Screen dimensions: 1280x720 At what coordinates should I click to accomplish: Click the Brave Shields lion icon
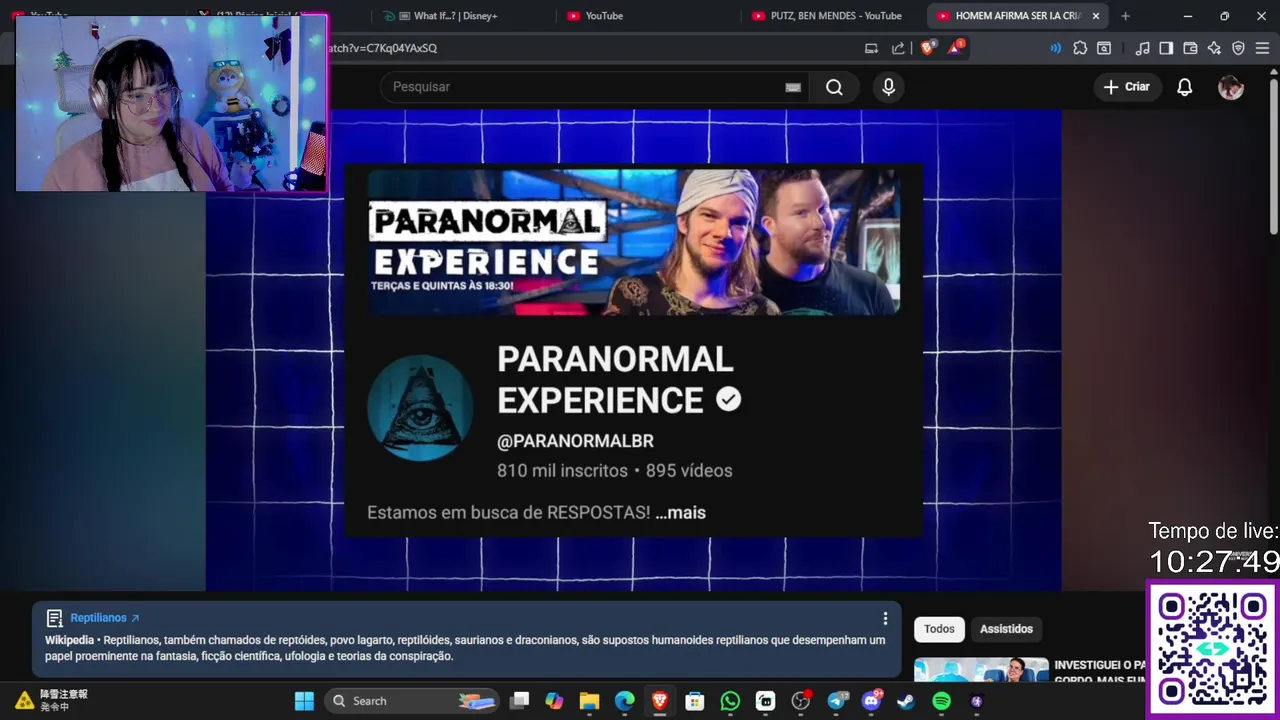click(x=927, y=47)
